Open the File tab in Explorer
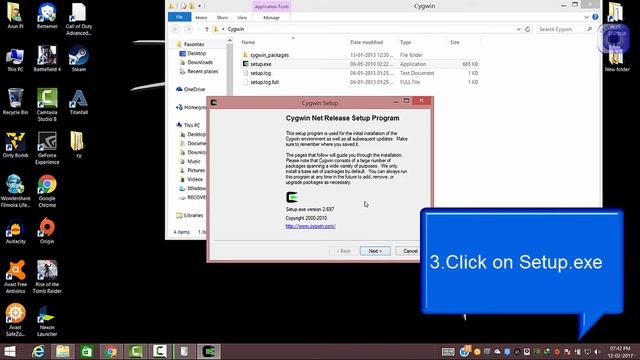 179,17
